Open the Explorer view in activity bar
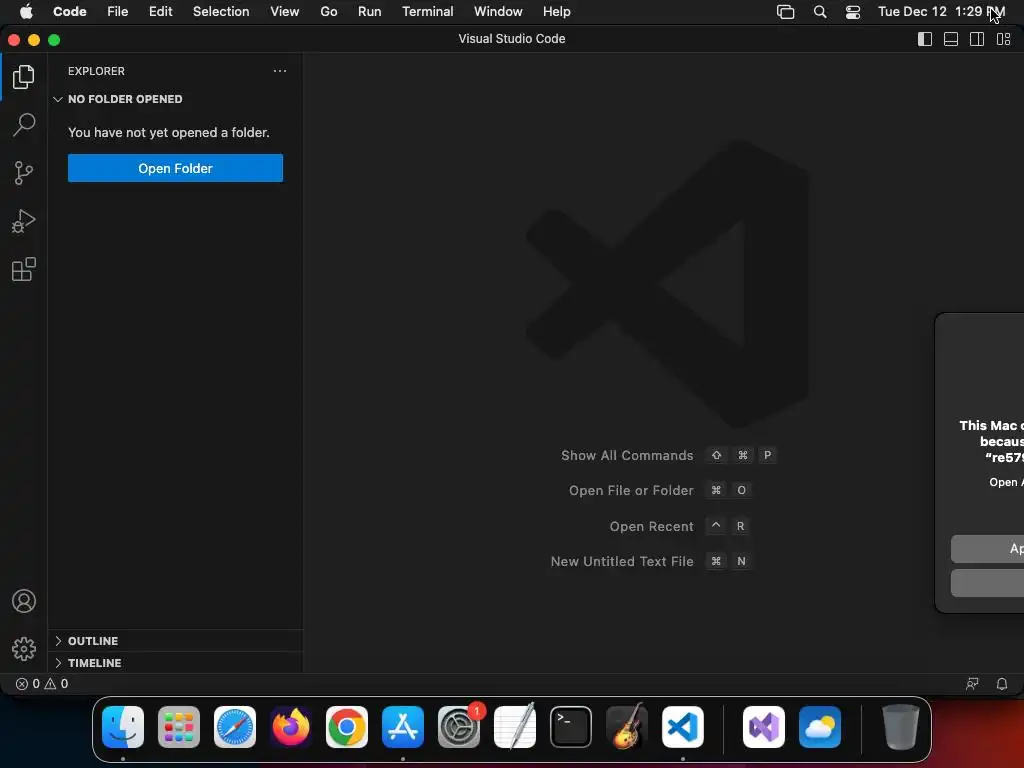Image resolution: width=1024 pixels, height=768 pixels. (24, 77)
